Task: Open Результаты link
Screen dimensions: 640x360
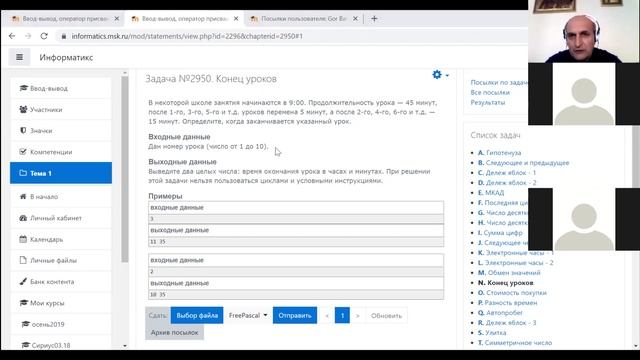Action: pos(488,102)
